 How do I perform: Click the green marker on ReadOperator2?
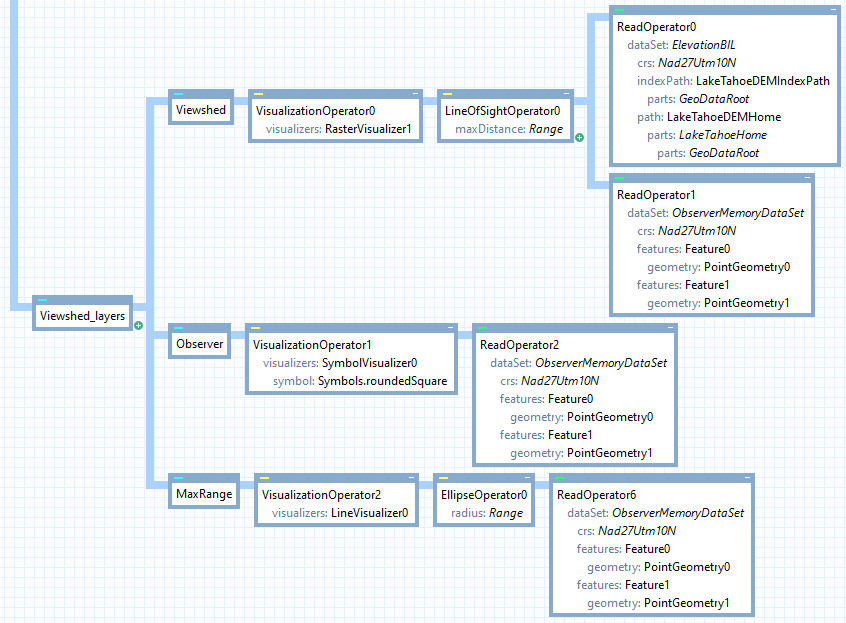482,328
